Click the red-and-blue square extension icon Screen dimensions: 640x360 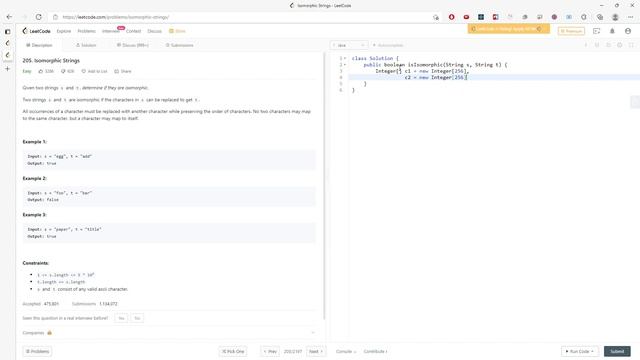[x=496, y=17]
